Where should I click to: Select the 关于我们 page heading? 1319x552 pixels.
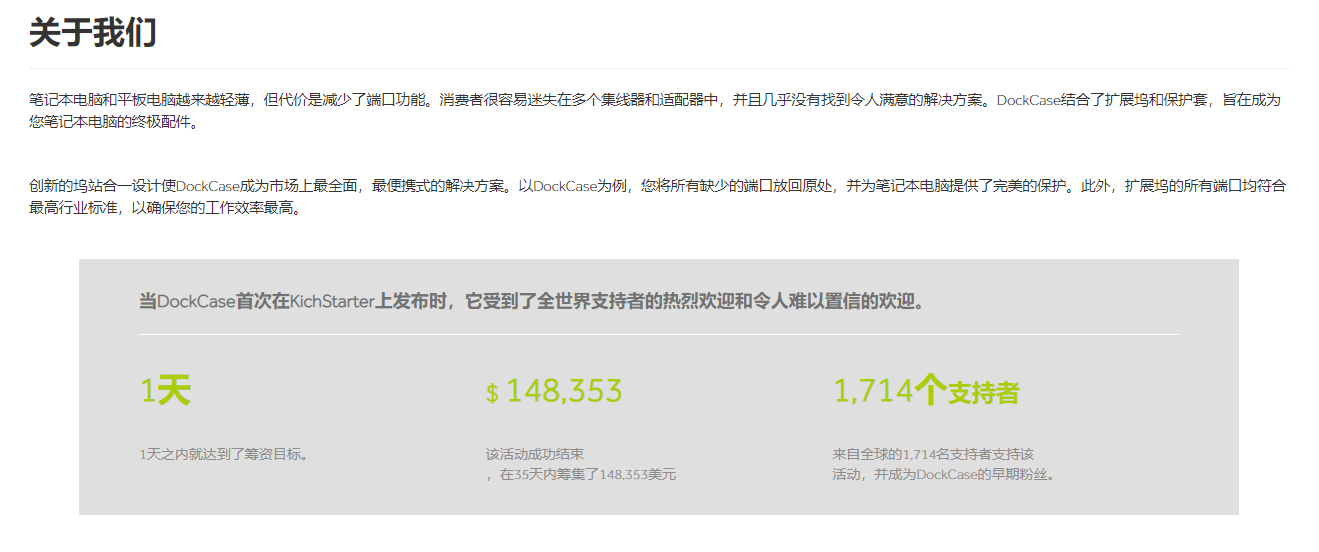[x=93, y=32]
